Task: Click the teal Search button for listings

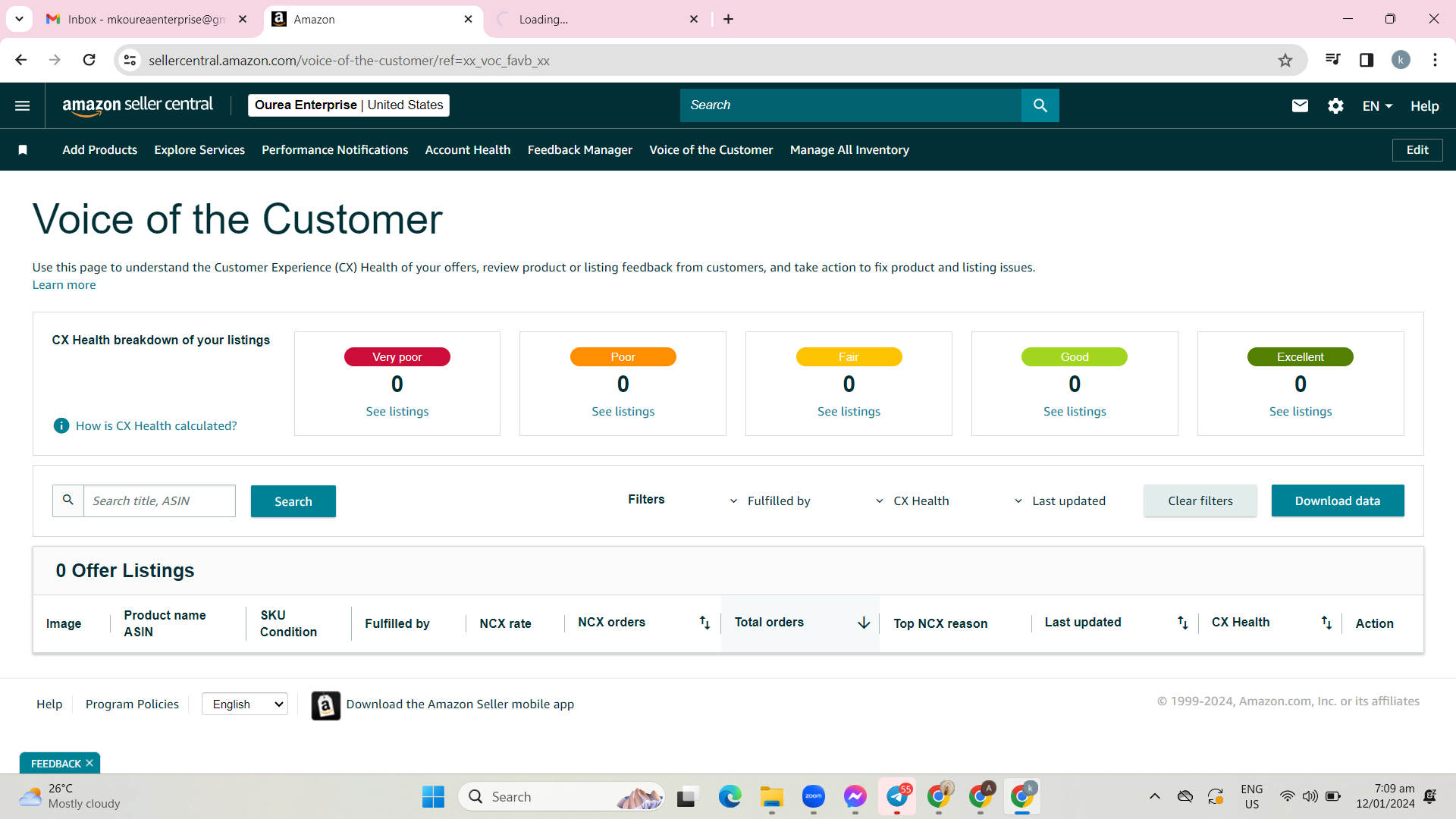Action: click(x=293, y=501)
